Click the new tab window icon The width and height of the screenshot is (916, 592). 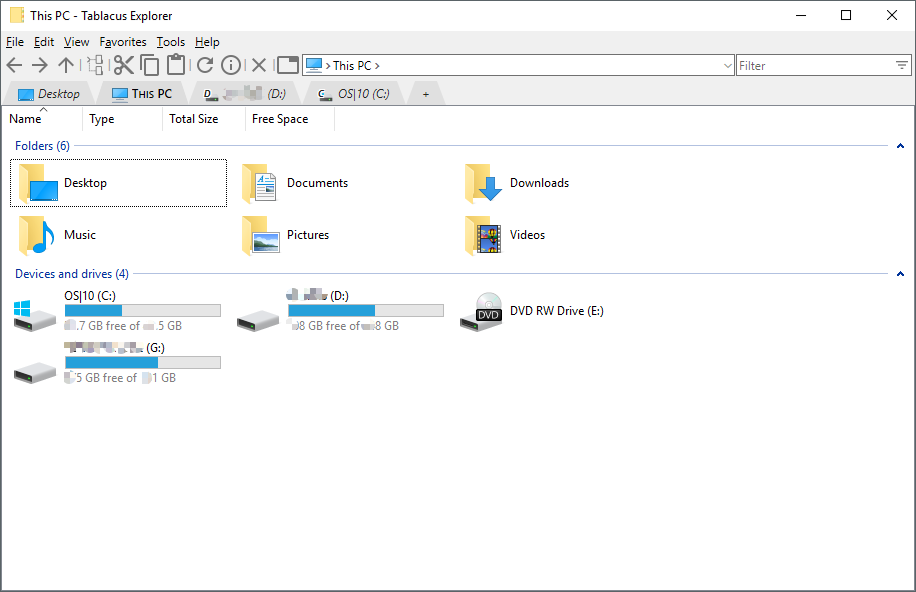coord(287,65)
